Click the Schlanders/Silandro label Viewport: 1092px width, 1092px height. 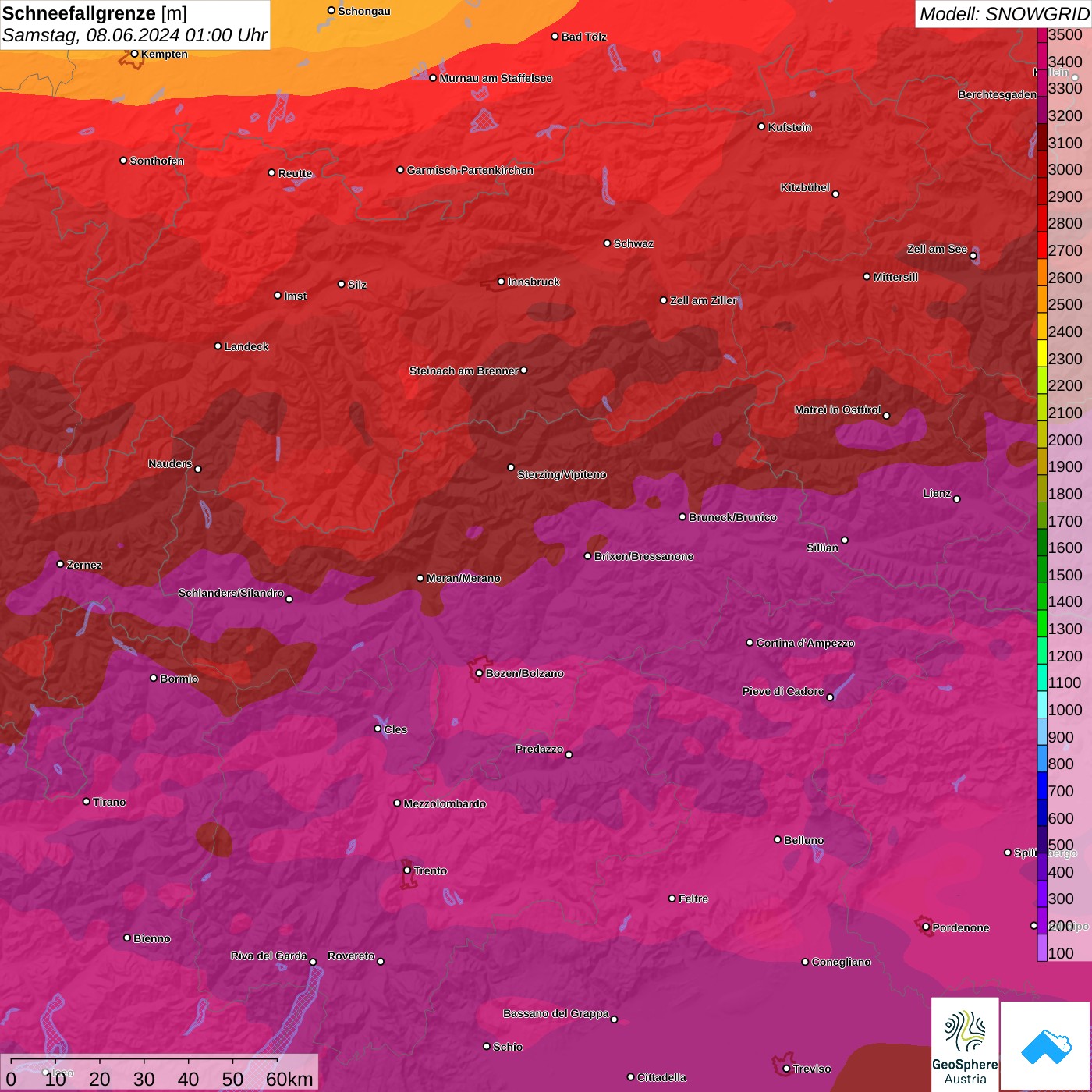[x=231, y=593]
